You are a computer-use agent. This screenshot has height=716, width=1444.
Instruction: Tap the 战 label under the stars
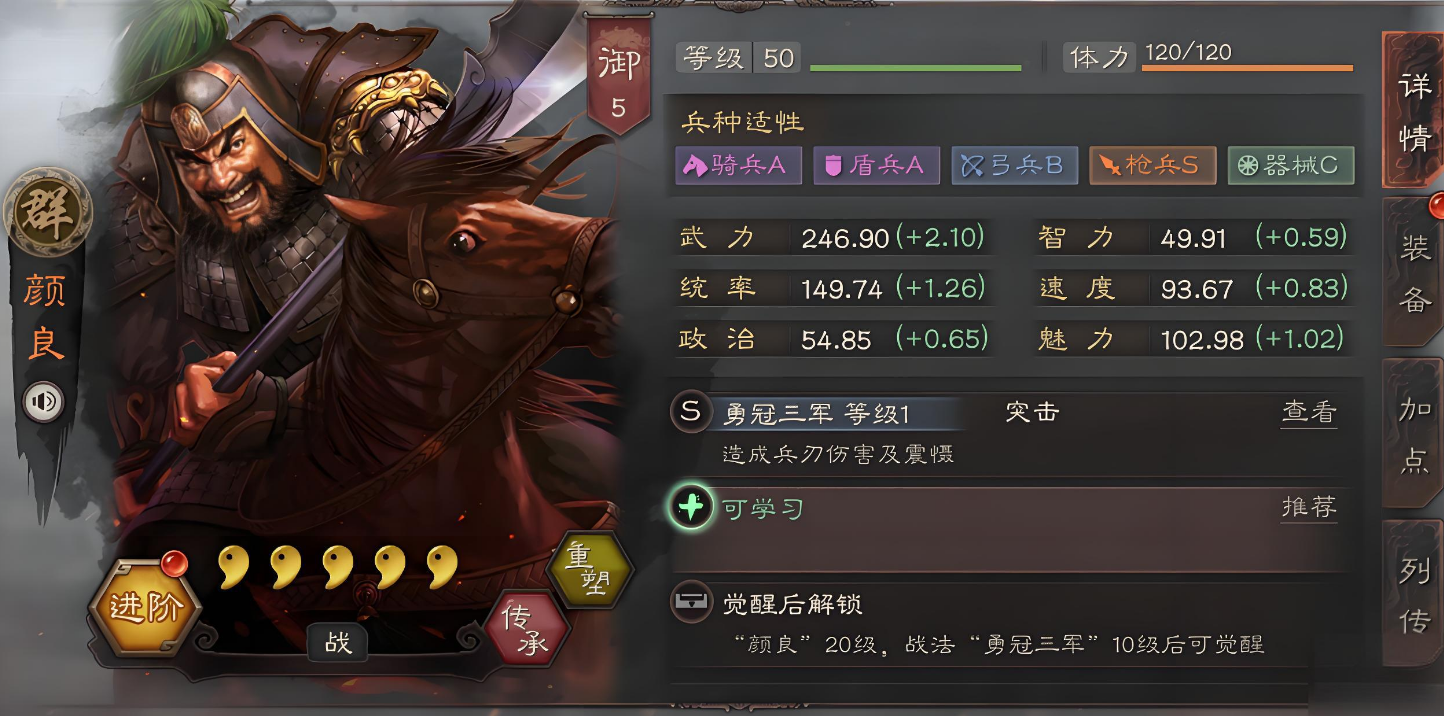tap(338, 642)
